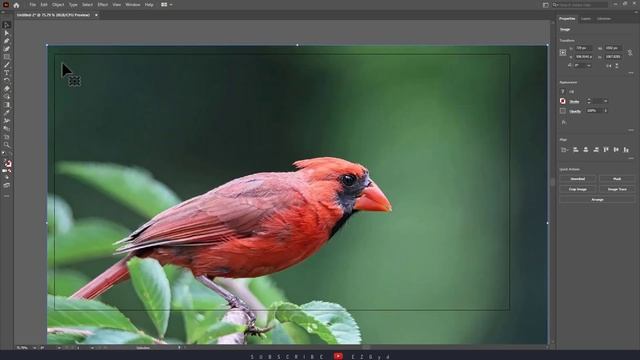Select the Pen tool

7,41
